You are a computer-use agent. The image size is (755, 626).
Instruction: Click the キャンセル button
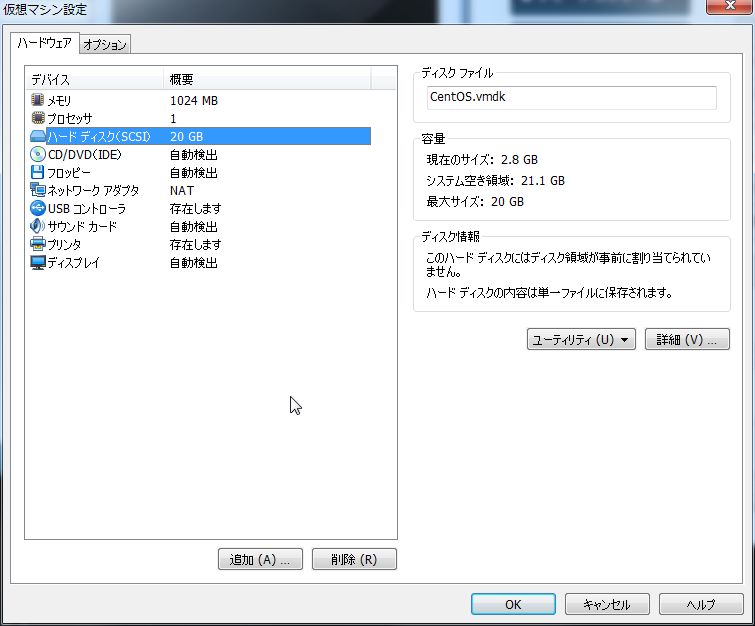[607, 604]
